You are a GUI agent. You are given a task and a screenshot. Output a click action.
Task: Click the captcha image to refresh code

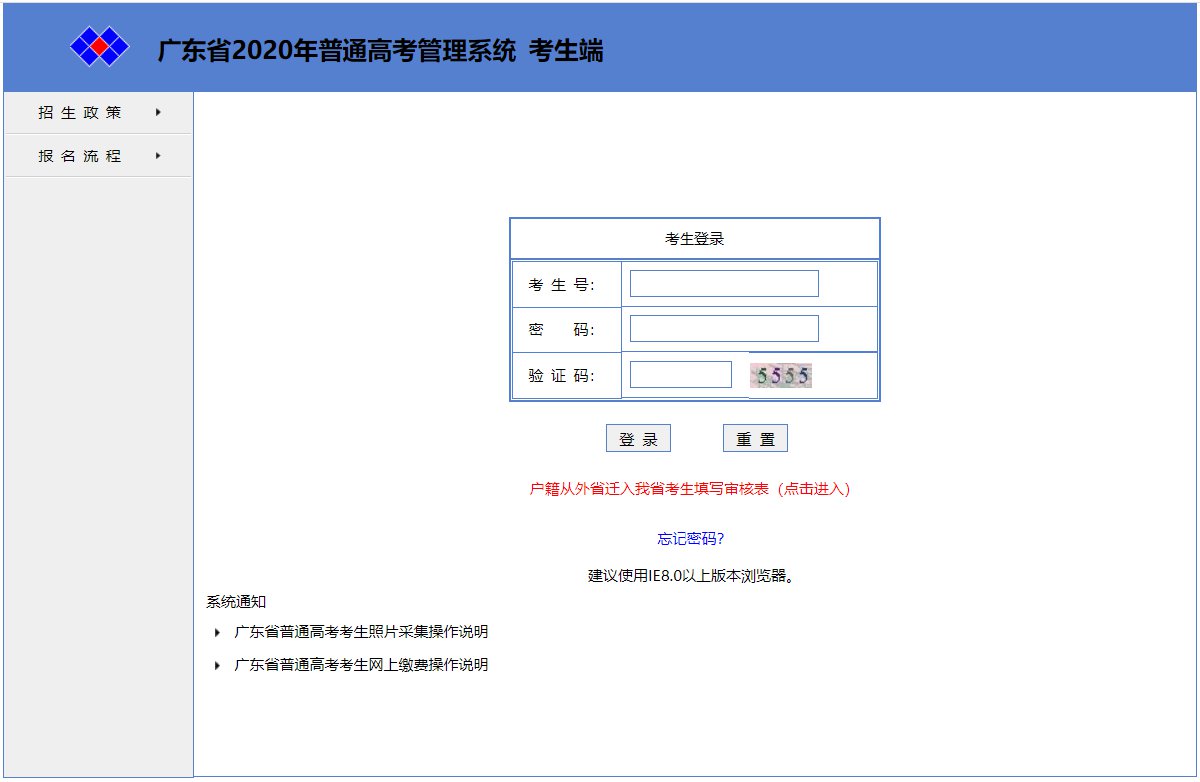pyautogui.click(x=781, y=376)
